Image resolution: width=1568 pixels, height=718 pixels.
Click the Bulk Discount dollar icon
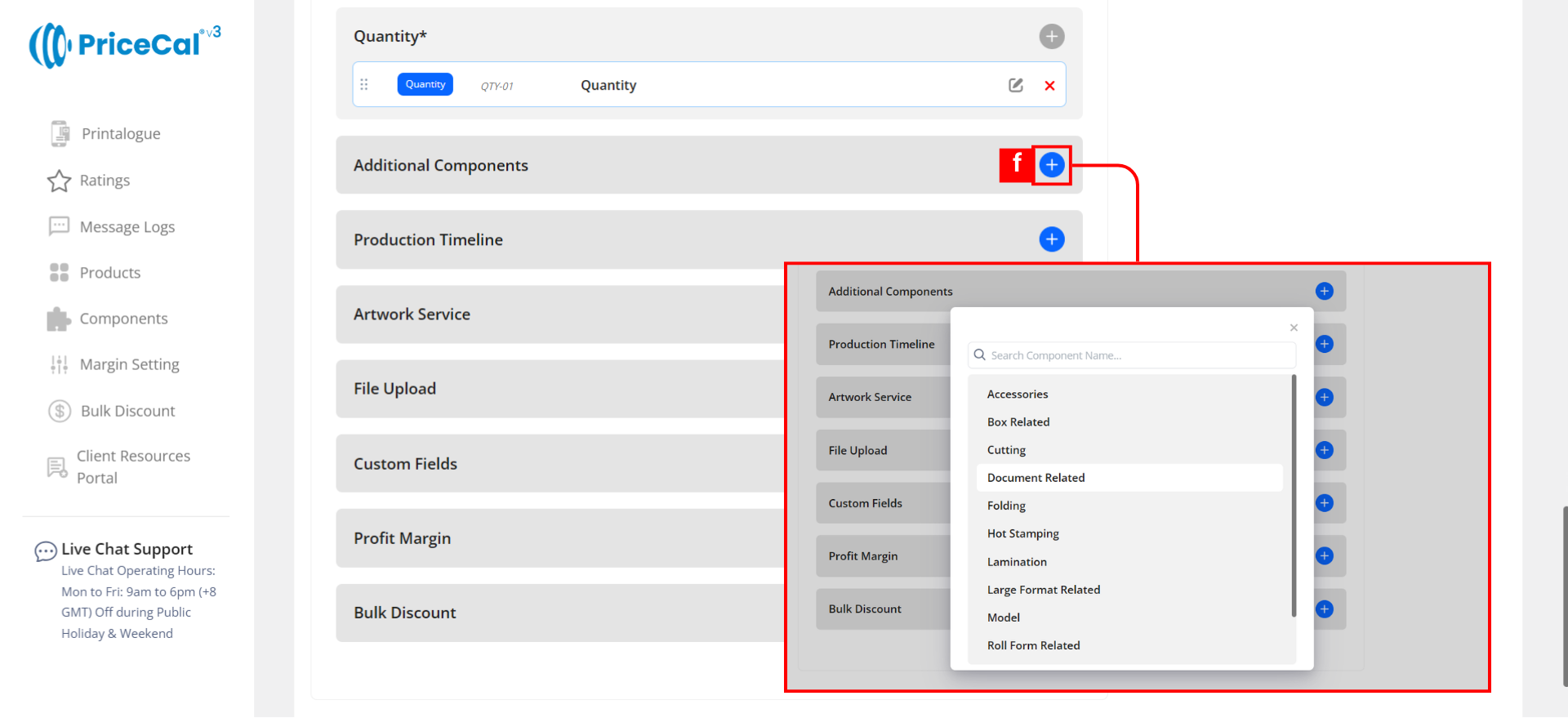coord(60,411)
